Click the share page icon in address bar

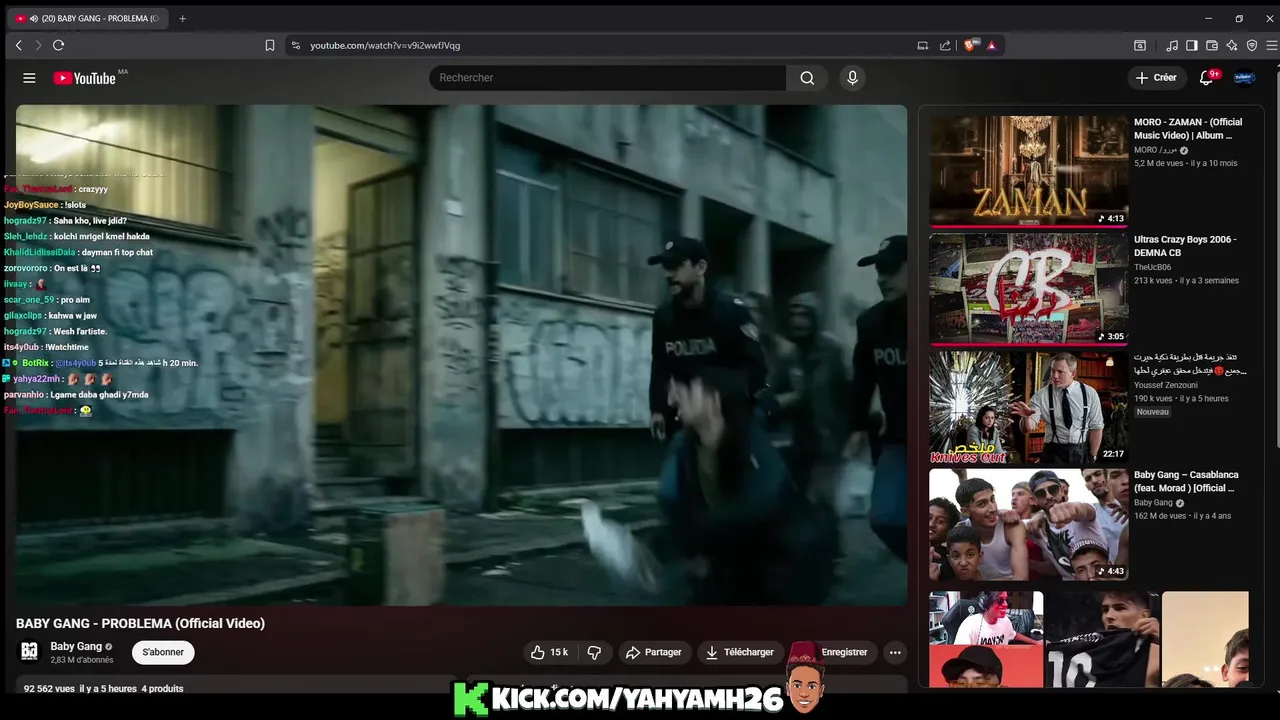tap(945, 45)
